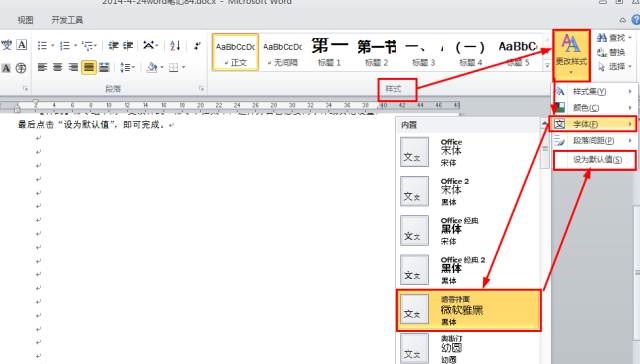Open 段落间距 (Paragraph Spacing) submenu
640x364 pixels.
pos(594,141)
